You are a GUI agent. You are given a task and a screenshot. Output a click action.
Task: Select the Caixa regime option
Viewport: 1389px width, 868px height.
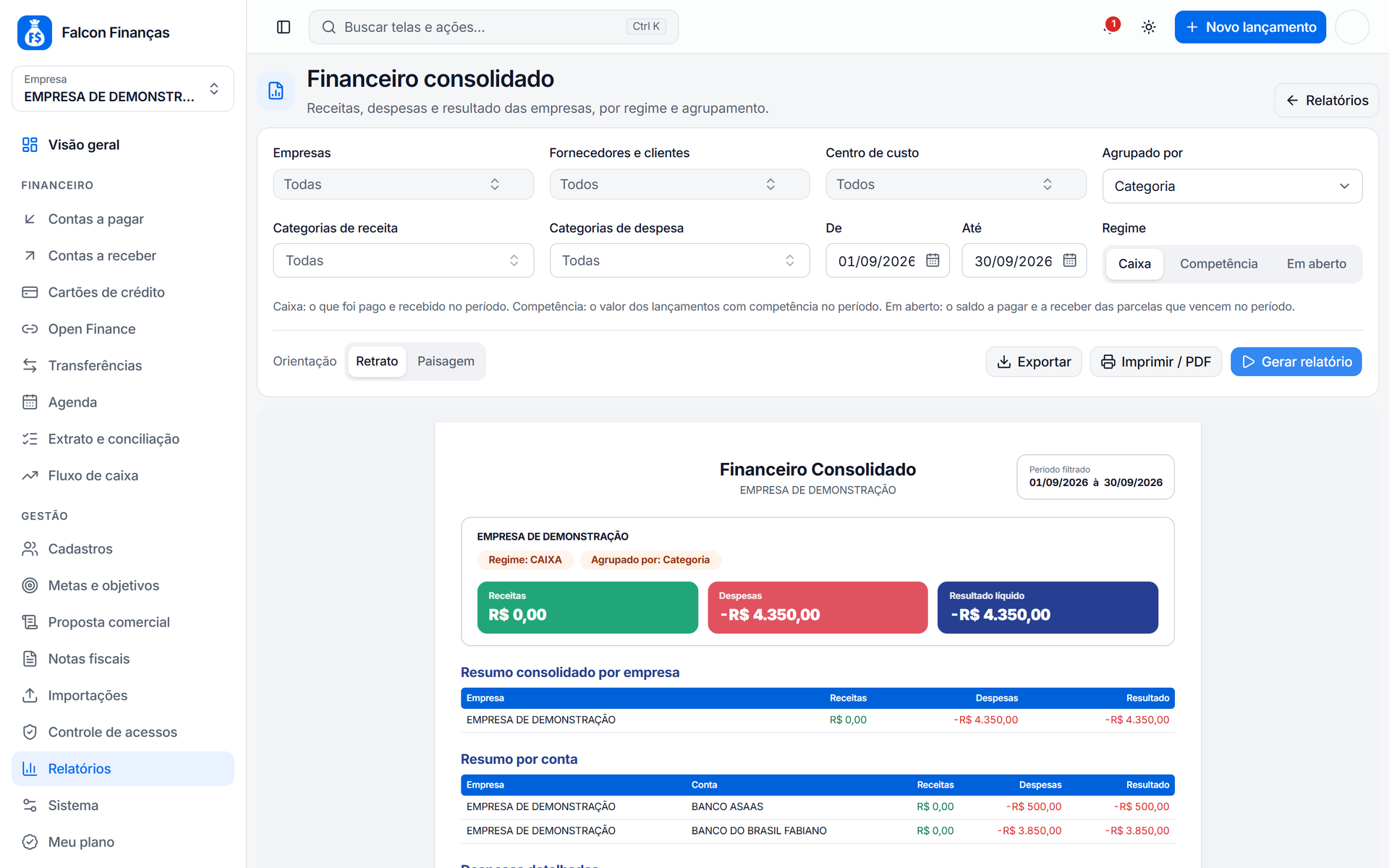pyautogui.click(x=1134, y=264)
